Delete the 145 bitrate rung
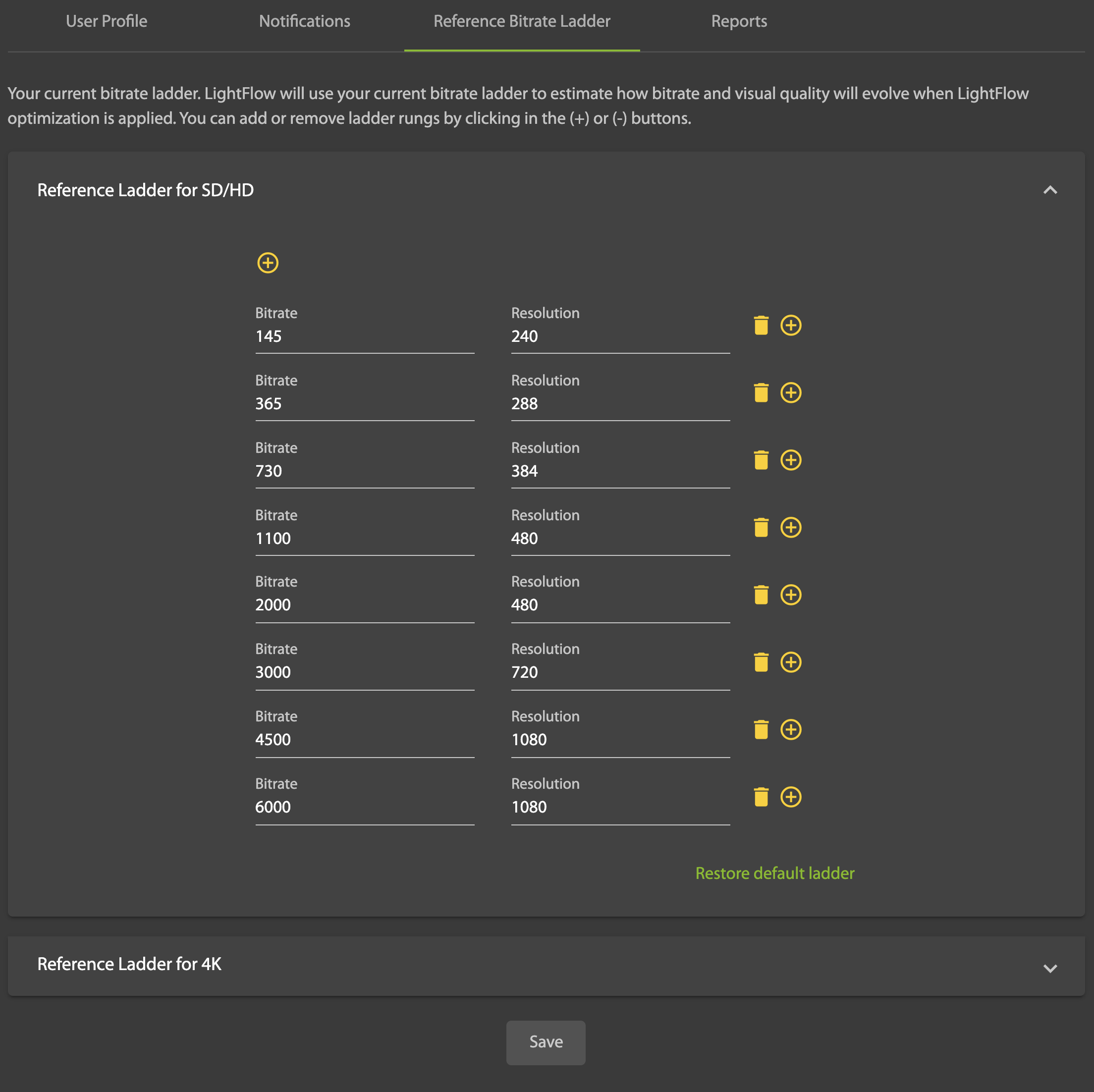1094x1092 pixels. coord(761,326)
